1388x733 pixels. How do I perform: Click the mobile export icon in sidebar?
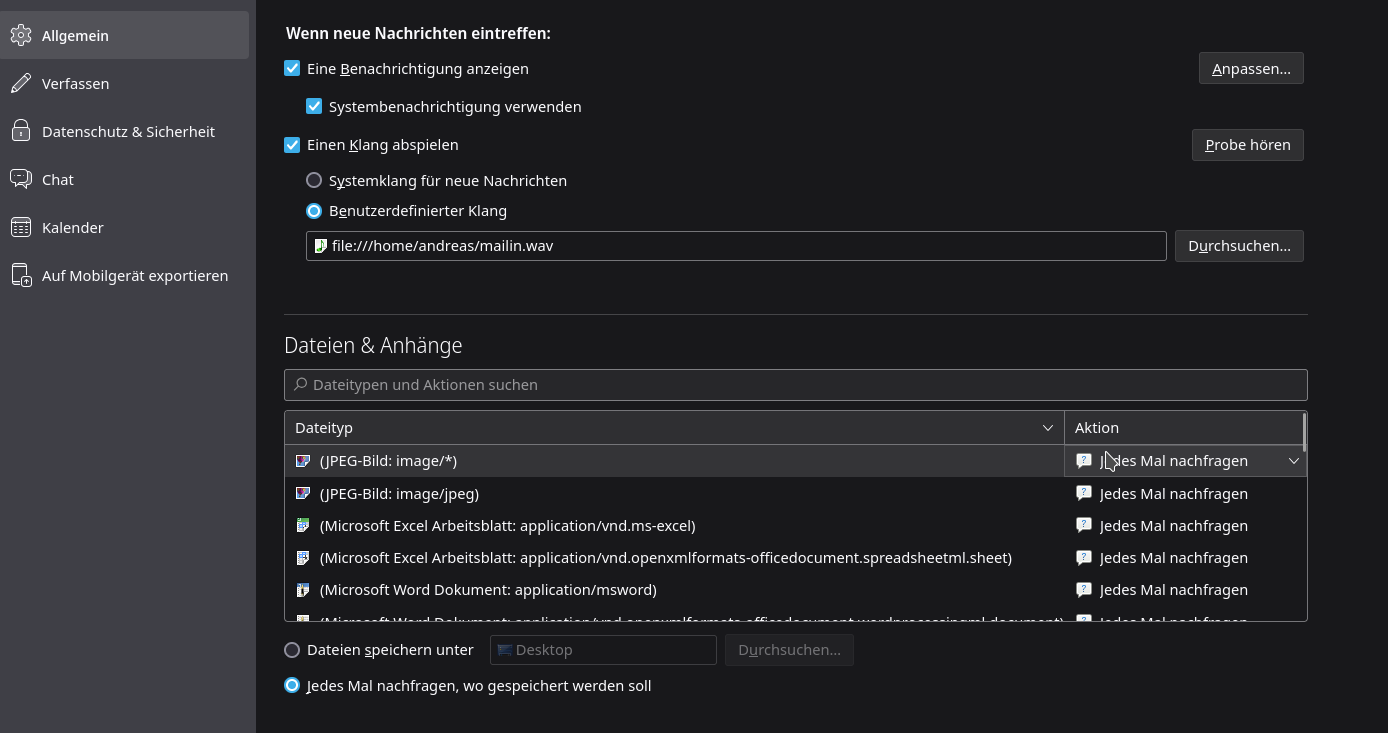click(21, 275)
